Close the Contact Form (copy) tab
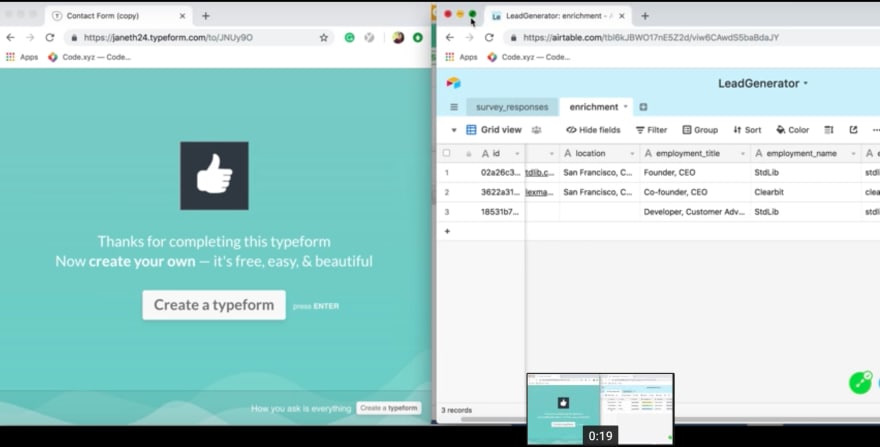This screenshot has width=880, height=447. [x=182, y=16]
